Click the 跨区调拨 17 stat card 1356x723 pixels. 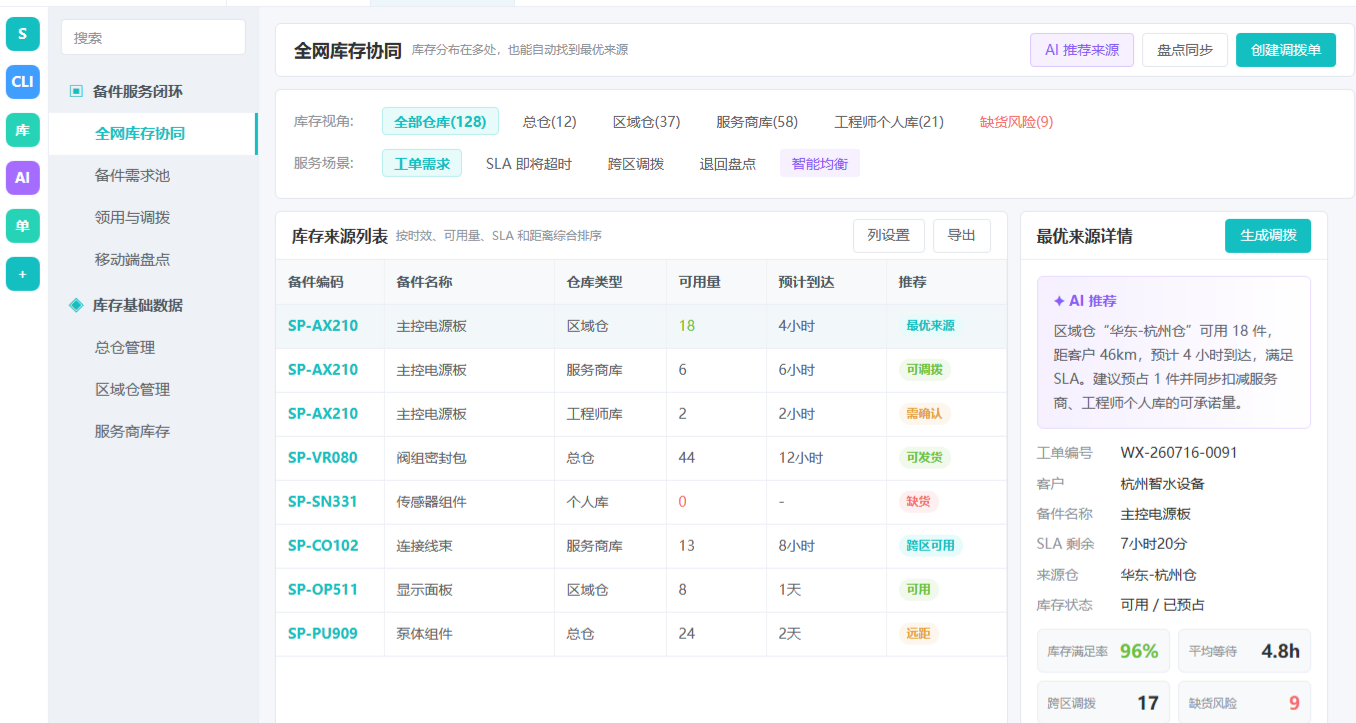pyautogui.click(x=1103, y=703)
